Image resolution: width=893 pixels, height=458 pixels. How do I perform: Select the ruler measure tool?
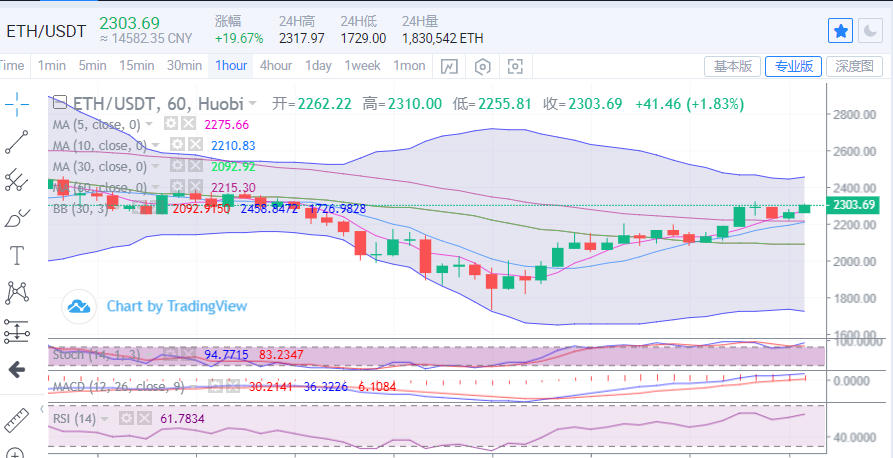pos(17,419)
